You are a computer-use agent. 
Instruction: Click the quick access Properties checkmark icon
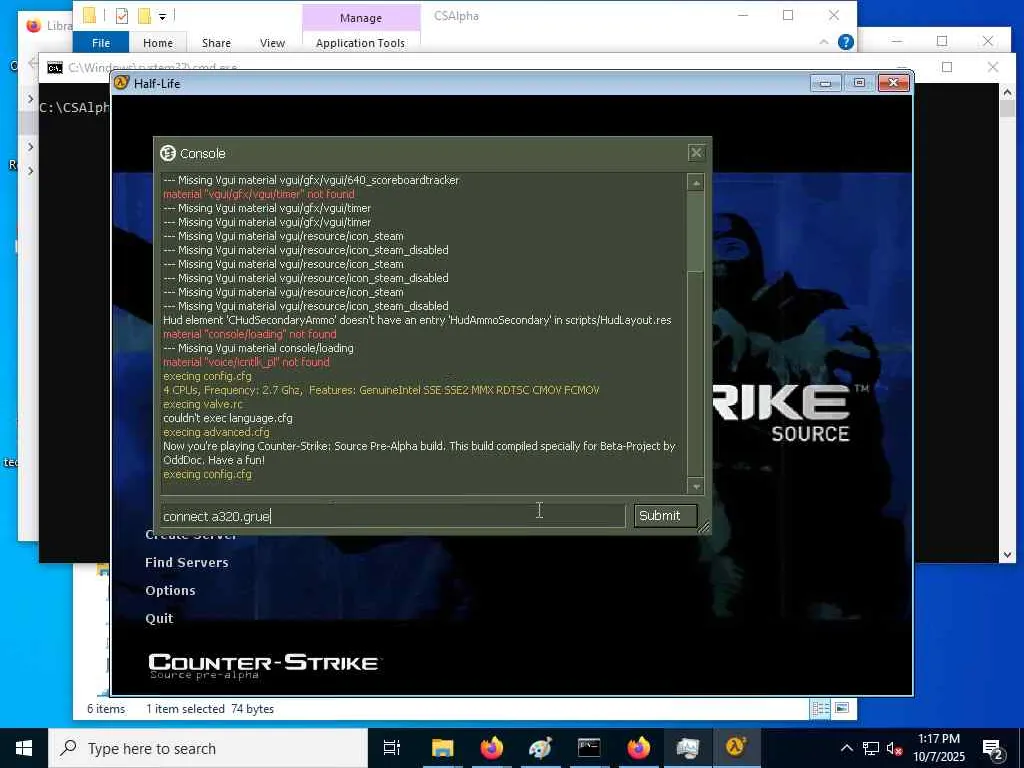(x=121, y=16)
